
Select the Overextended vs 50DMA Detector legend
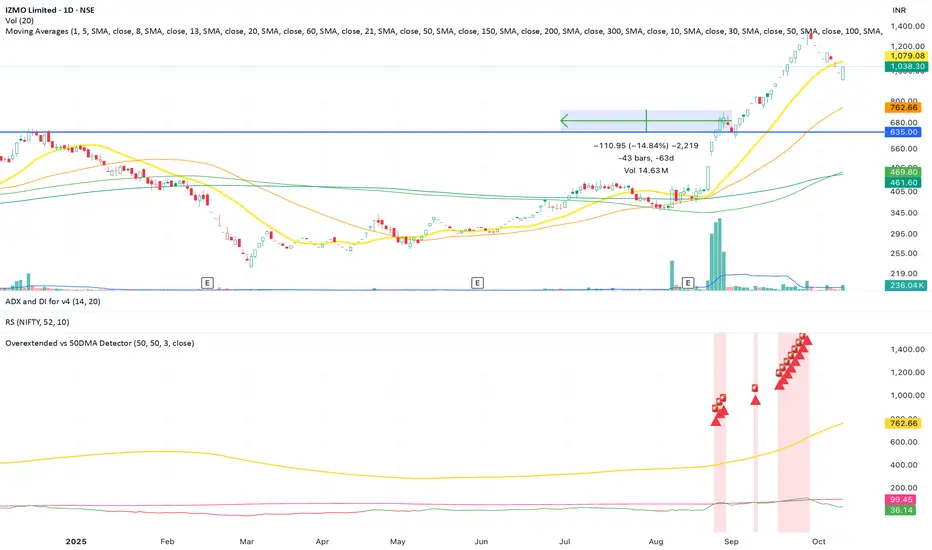tap(100, 343)
